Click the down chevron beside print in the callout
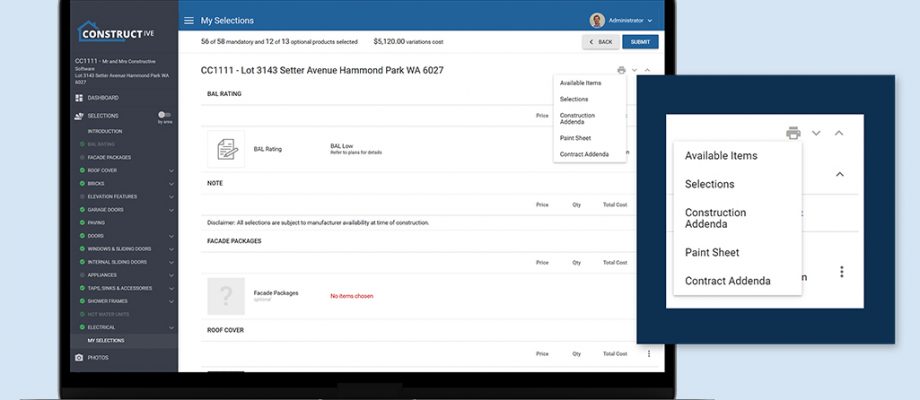 tap(816, 133)
